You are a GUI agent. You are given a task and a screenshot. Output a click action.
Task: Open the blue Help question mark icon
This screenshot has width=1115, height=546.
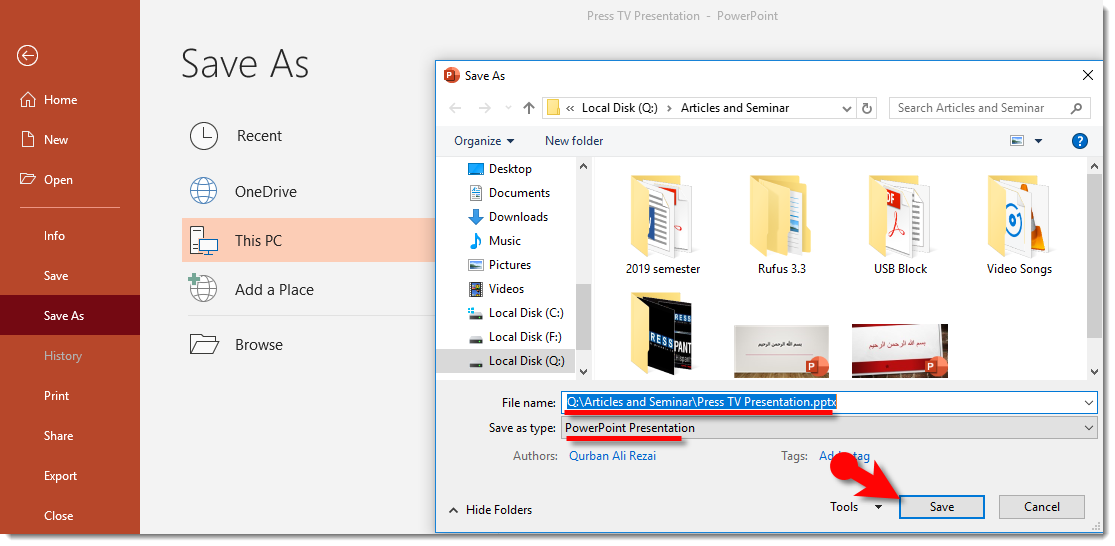click(x=1079, y=141)
